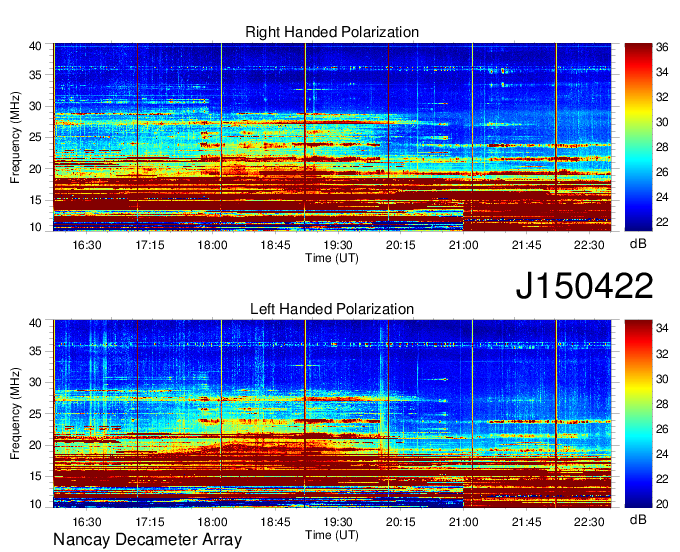Click the '20' value on the lower color scale
The image size is (680, 552).
[x=662, y=503]
